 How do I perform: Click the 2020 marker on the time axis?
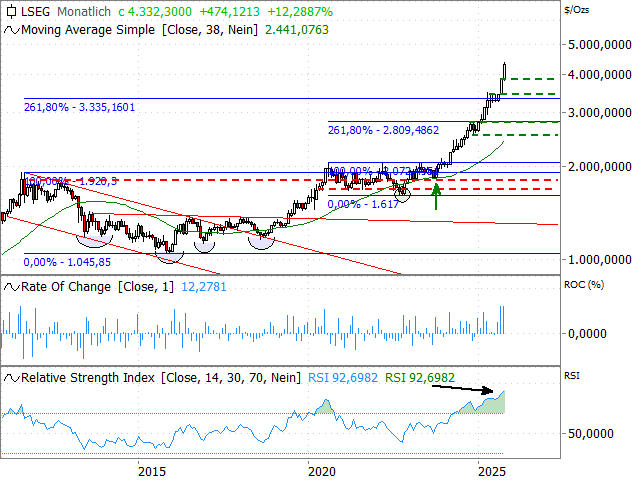click(x=320, y=470)
